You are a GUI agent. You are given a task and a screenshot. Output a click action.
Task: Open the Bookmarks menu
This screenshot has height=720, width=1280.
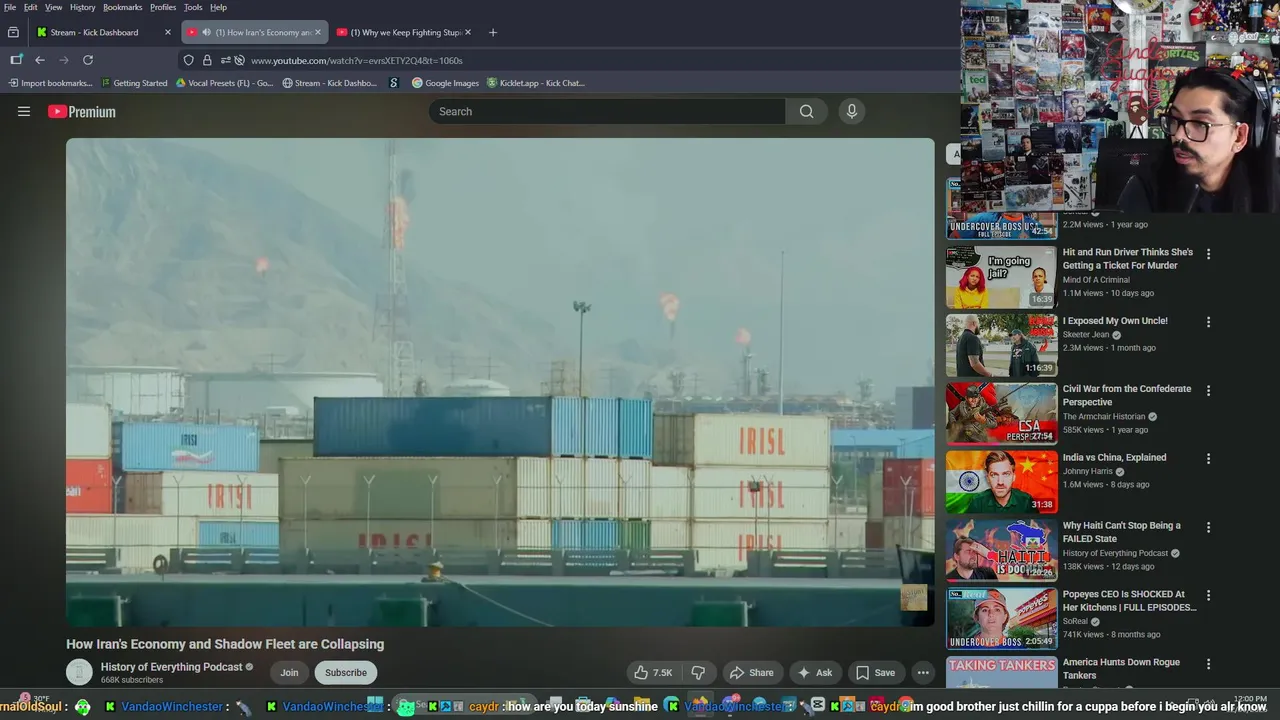point(123,7)
